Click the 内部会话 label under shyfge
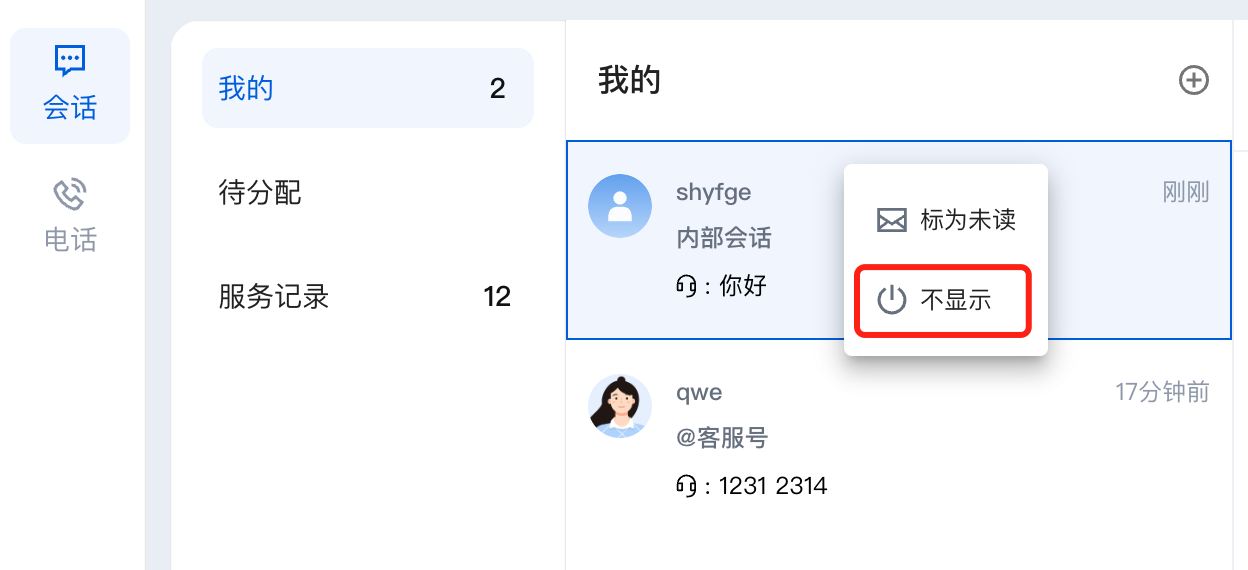 click(x=724, y=239)
